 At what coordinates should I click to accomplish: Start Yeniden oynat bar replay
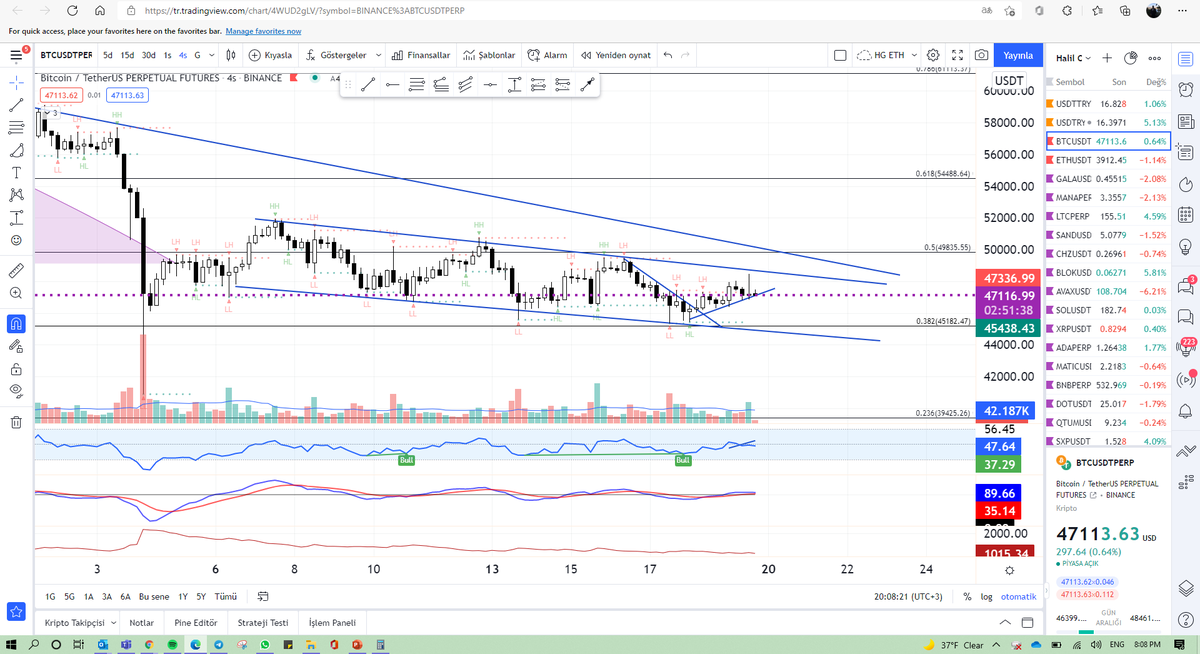(614, 55)
